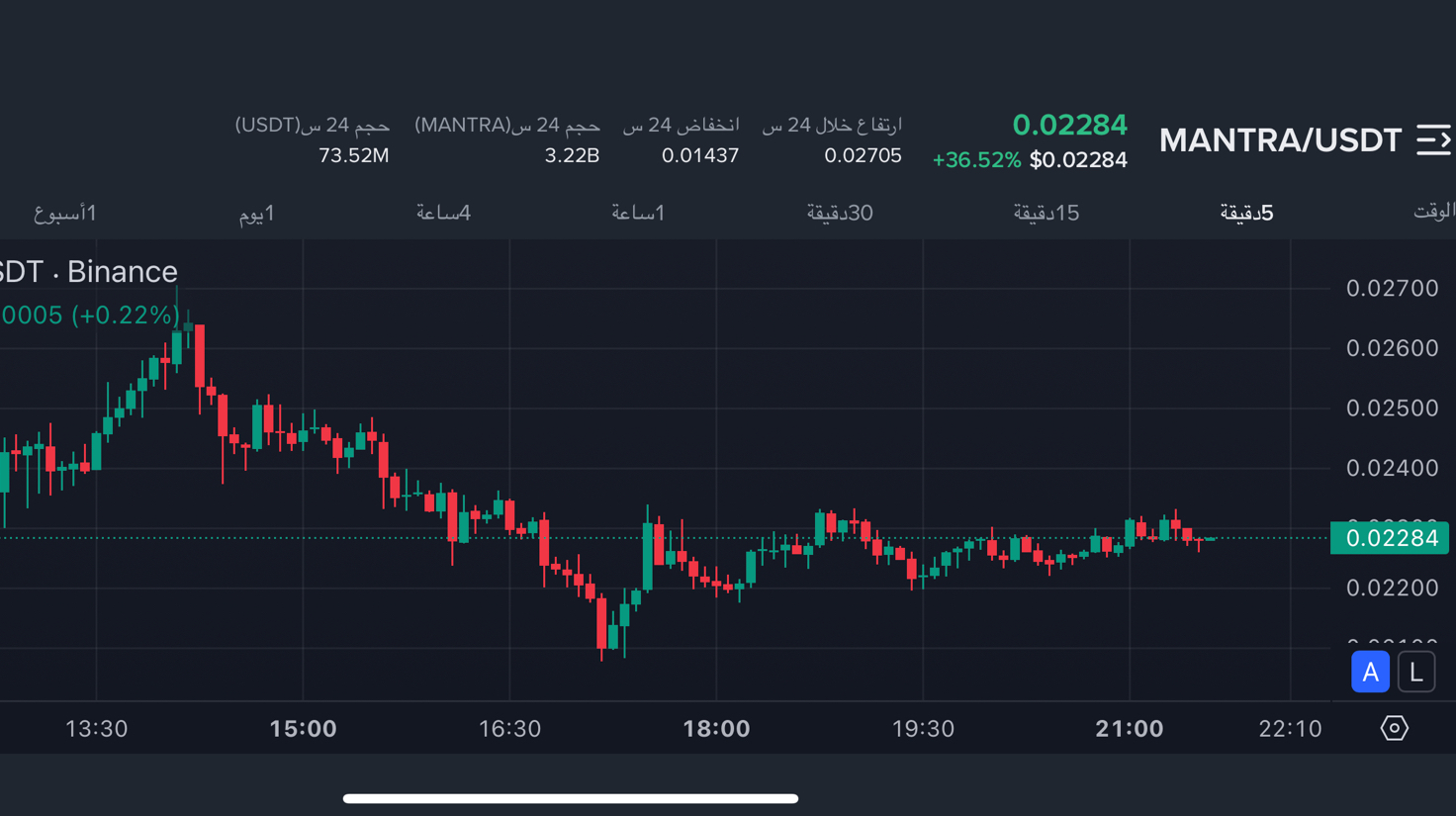Click the 0.02600 price axis label
Image resolution: width=1456 pixels, height=816 pixels.
(x=1392, y=348)
